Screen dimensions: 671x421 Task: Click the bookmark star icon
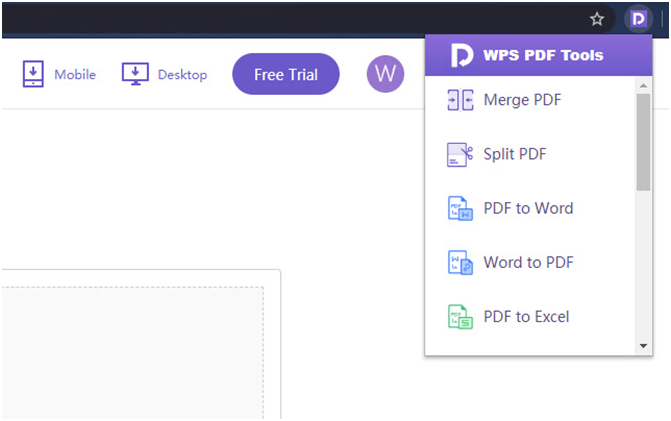(597, 19)
